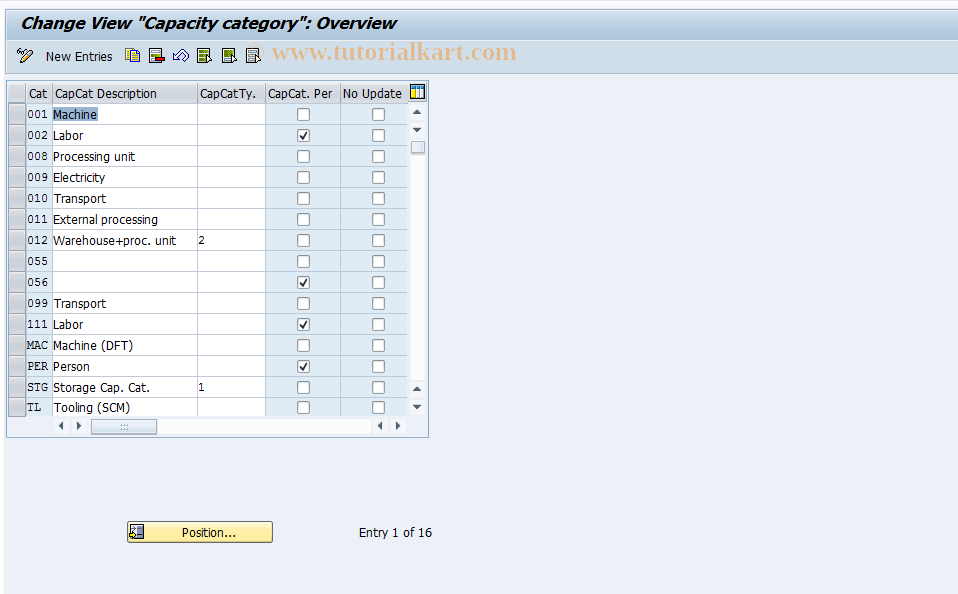This screenshot has height=594, width=958.
Task: Select row marker for 011 External processing
Action: (17, 219)
